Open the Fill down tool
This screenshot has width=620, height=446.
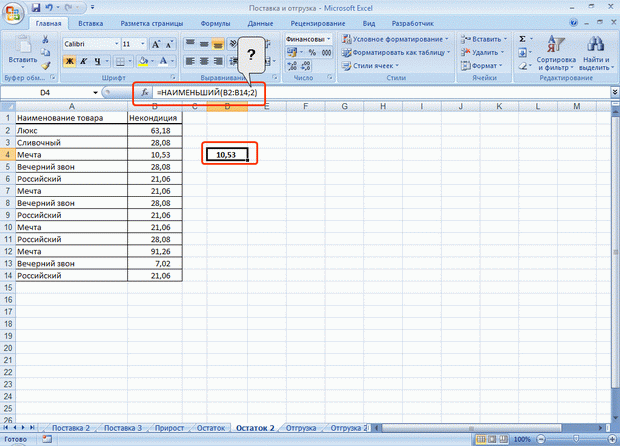[522, 52]
